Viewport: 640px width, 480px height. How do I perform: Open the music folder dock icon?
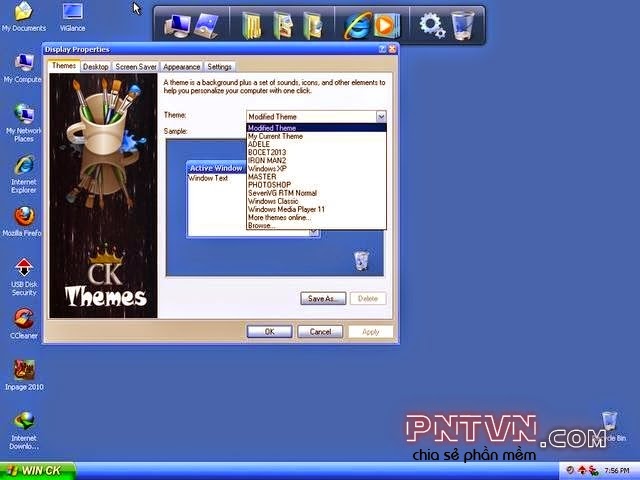[x=313, y=25]
